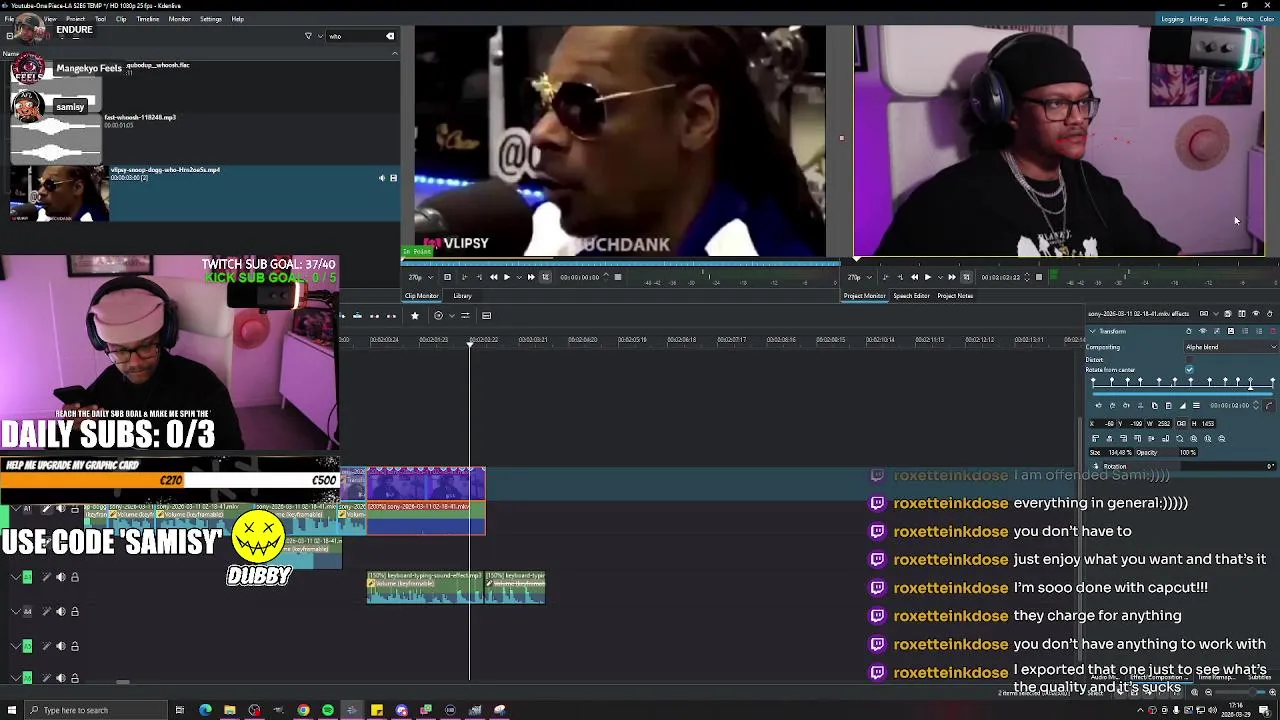The width and height of the screenshot is (1280, 720).
Task: Expand the bin filter options arrow
Action: click(x=320, y=36)
